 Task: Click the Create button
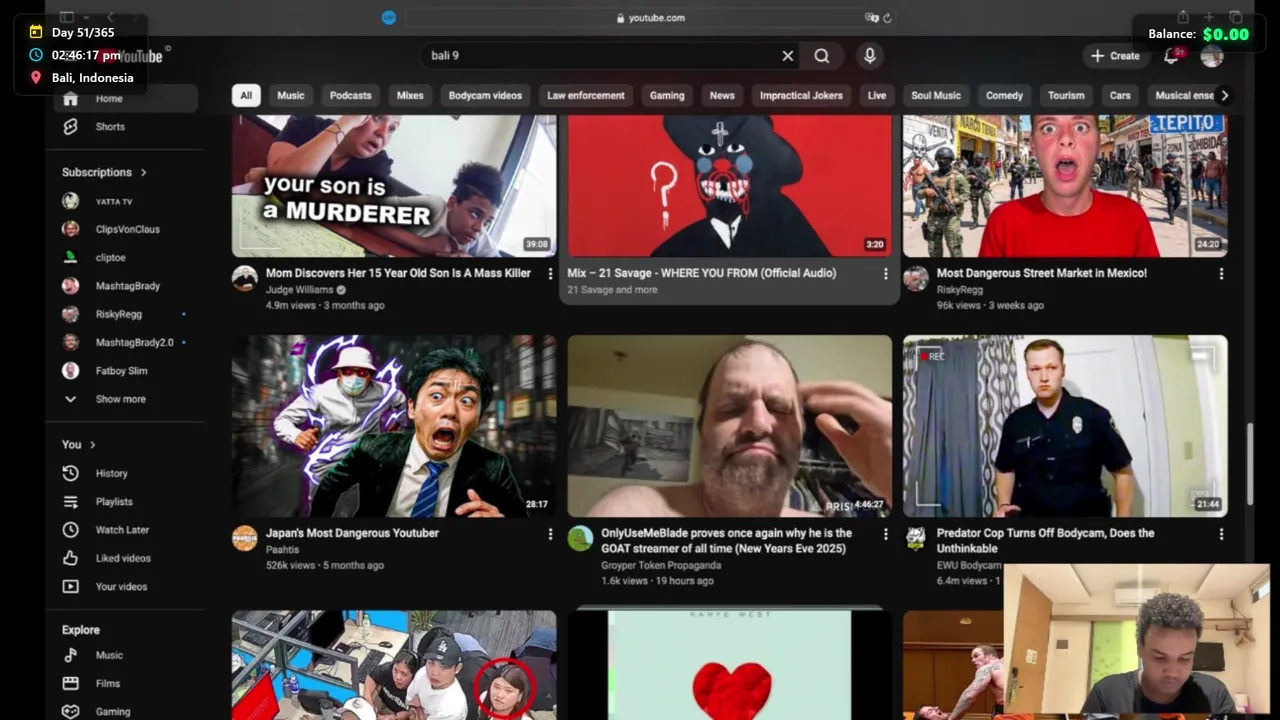click(x=1115, y=56)
